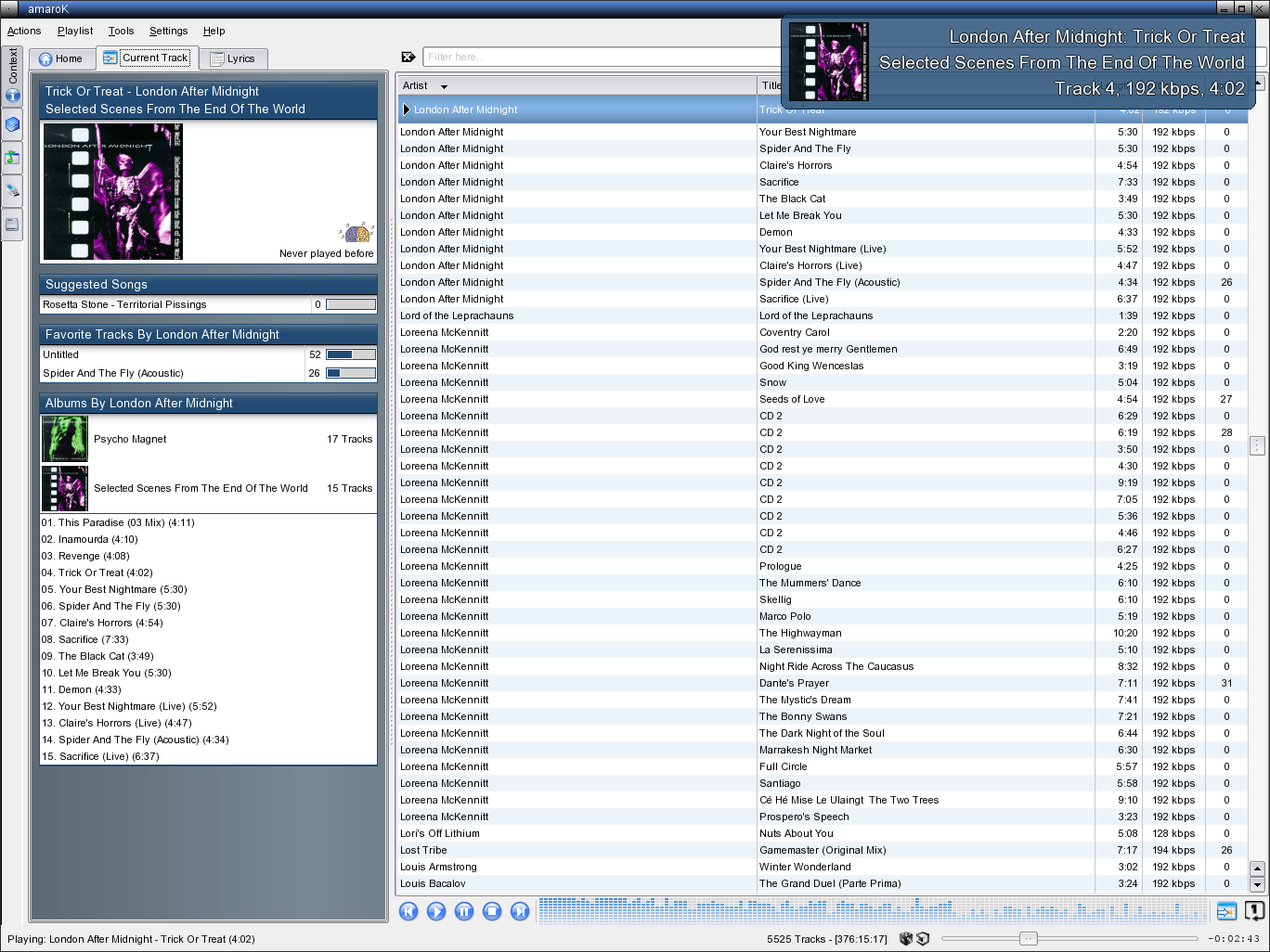The image size is (1270, 952).
Task: Skip to the Next track button
Action: pyautogui.click(x=520, y=911)
